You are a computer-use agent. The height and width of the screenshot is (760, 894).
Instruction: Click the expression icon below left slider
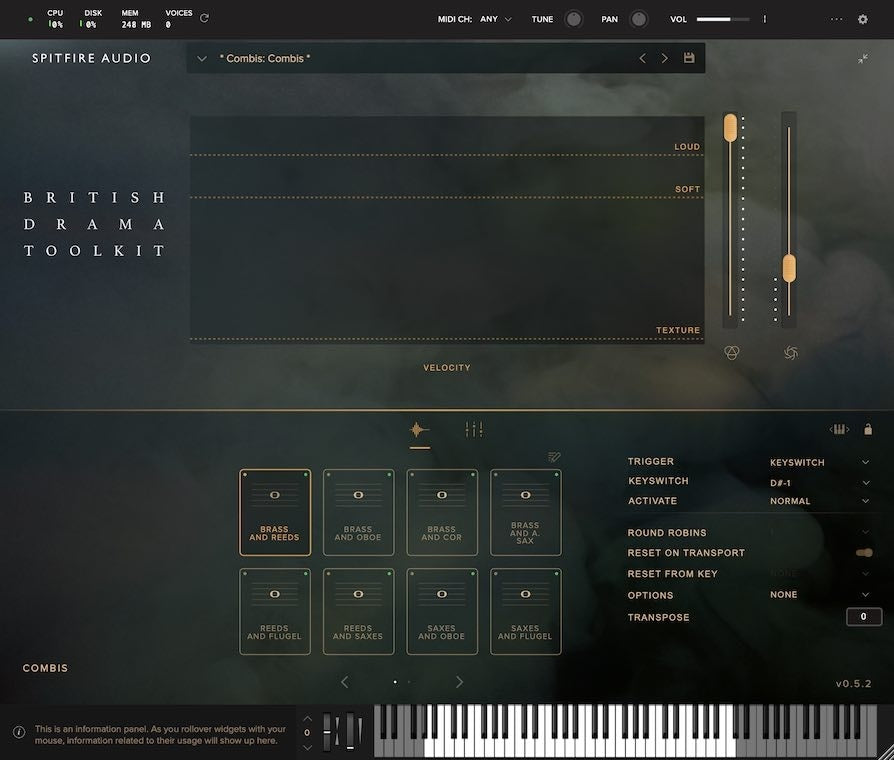click(732, 353)
